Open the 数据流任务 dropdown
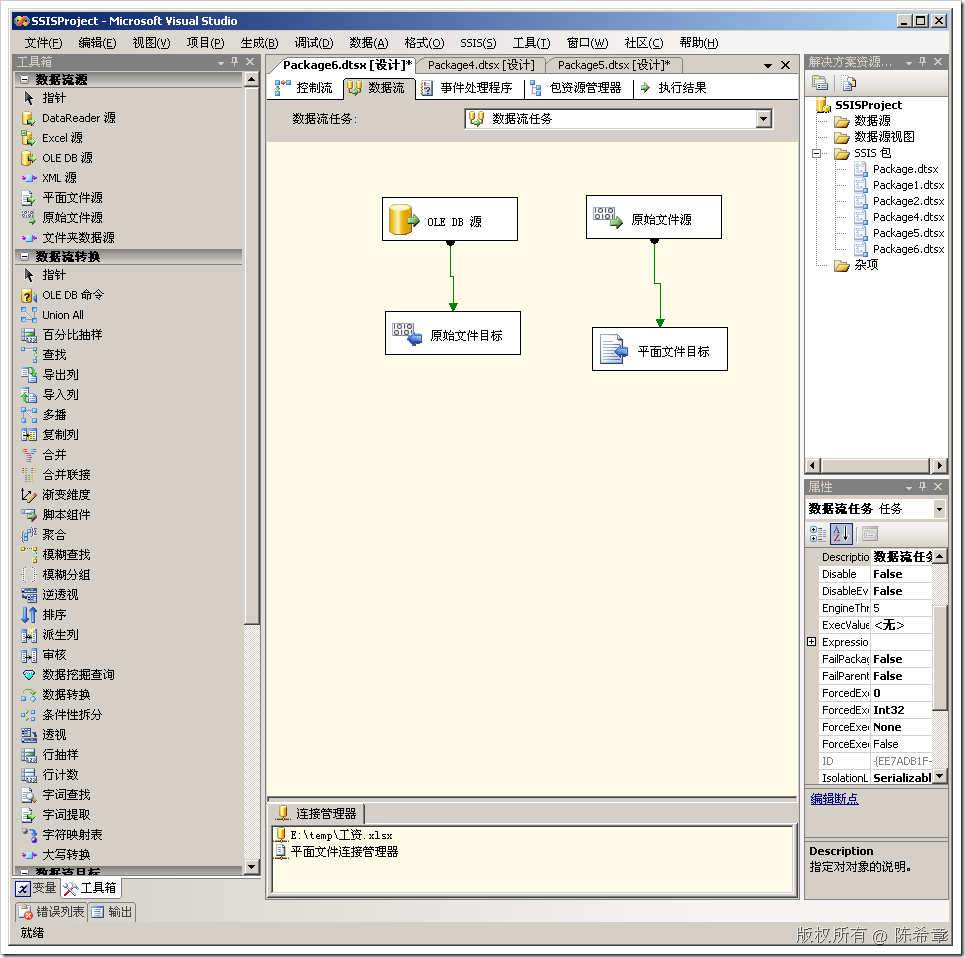This screenshot has height=958, width=965. coord(763,119)
